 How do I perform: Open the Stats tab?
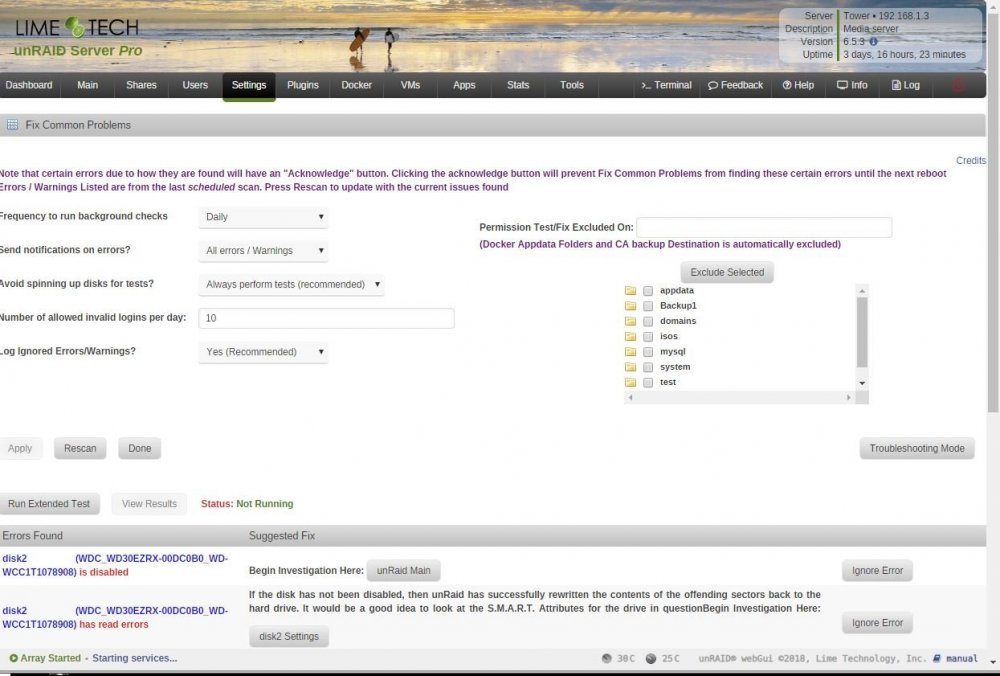coord(518,85)
